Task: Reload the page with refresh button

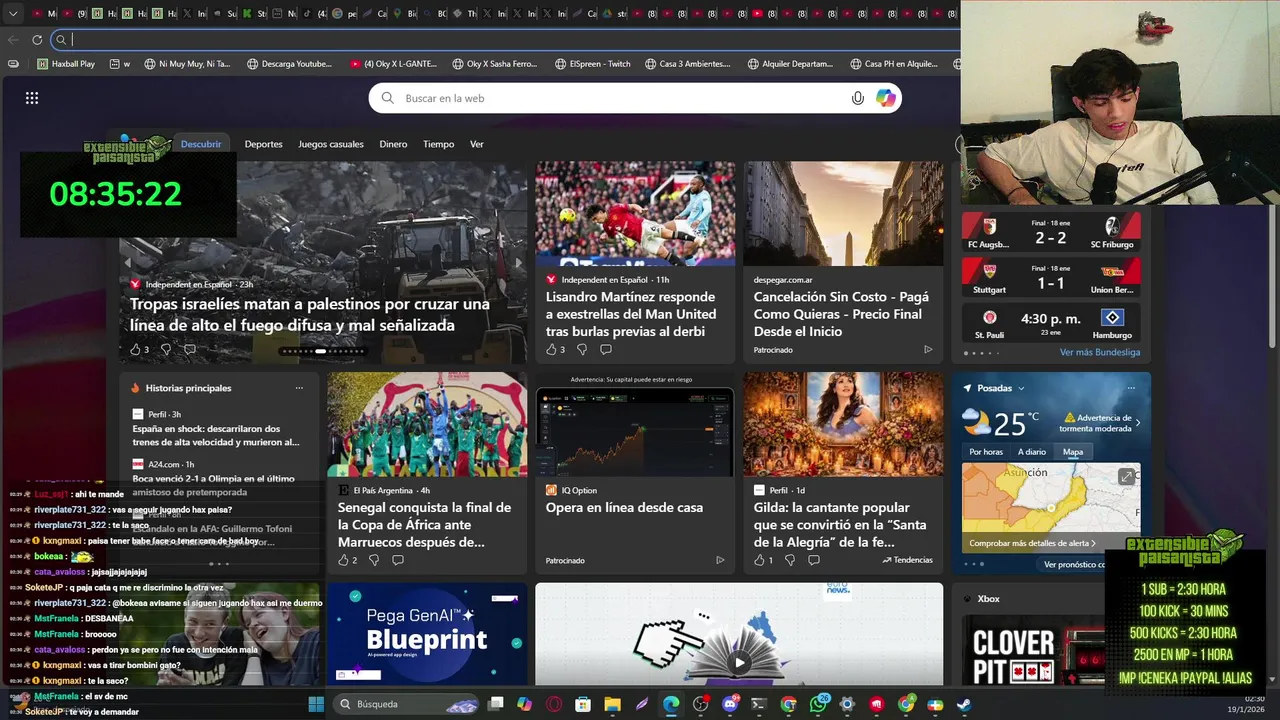Action: (x=37, y=40)
